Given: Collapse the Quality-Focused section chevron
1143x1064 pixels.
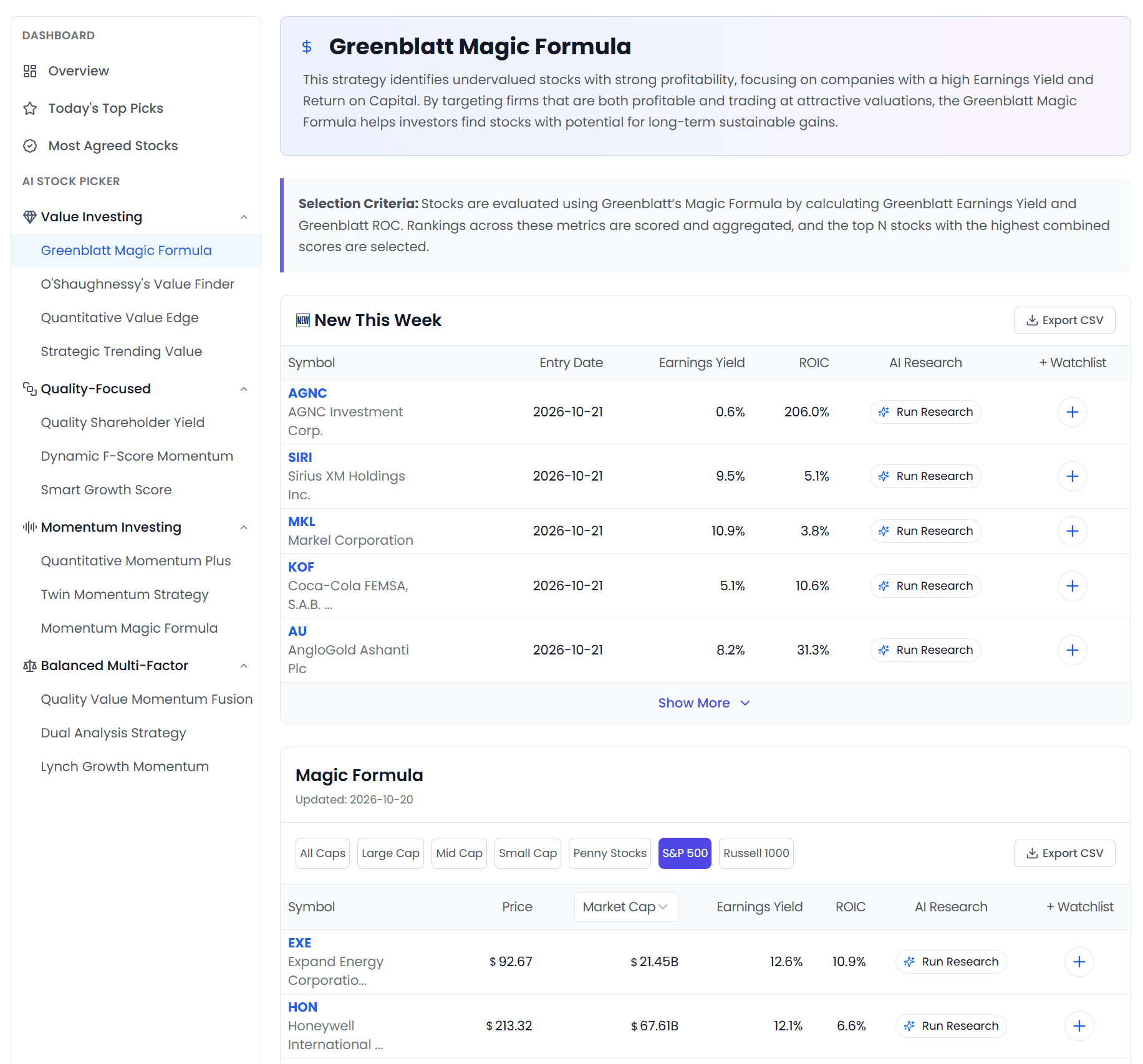Looking at the screenshot, I should tap(244, 389).
